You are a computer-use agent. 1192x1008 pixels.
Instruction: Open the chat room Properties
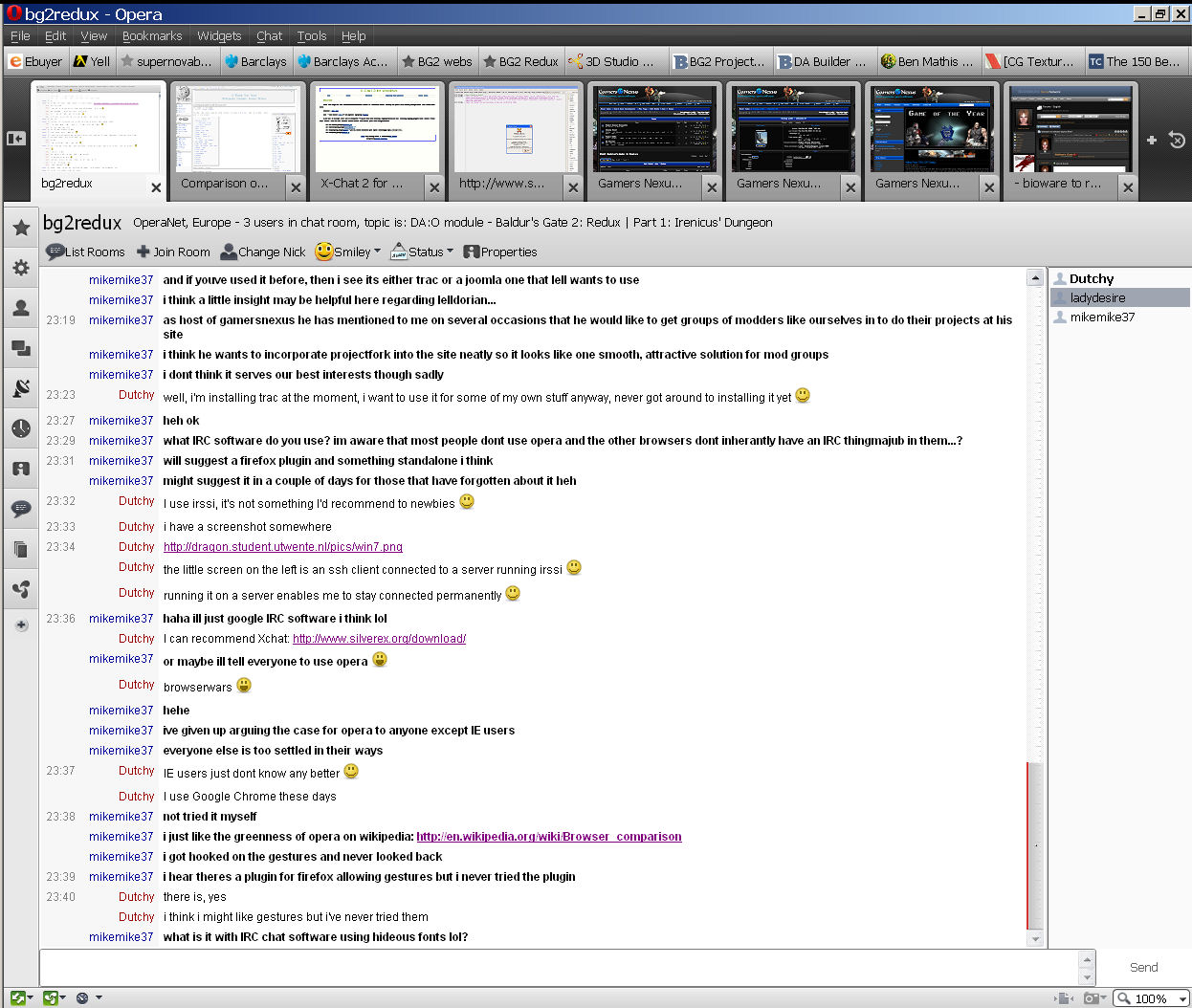pos(500,252)
